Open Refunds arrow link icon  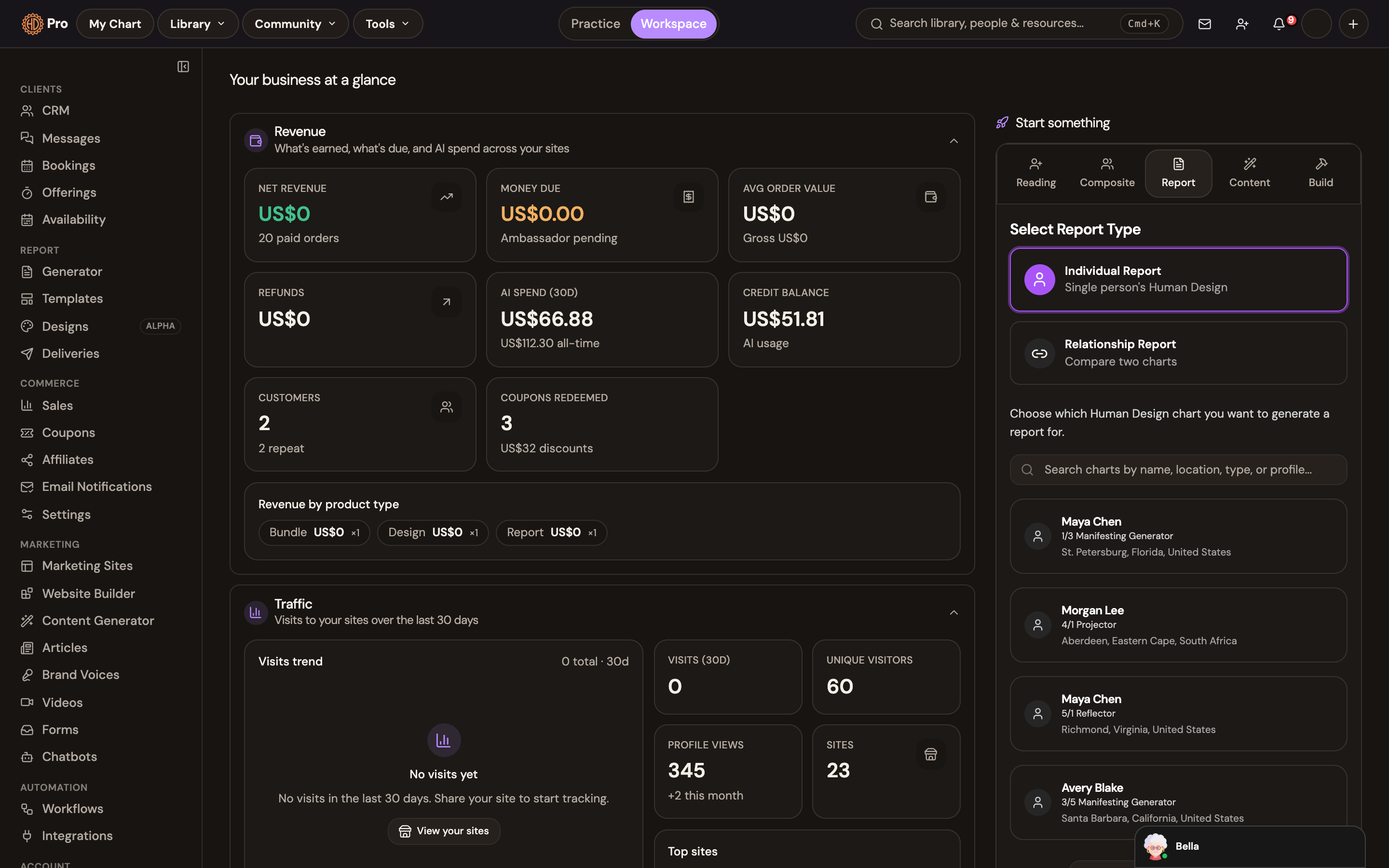(x=447, y=302)
